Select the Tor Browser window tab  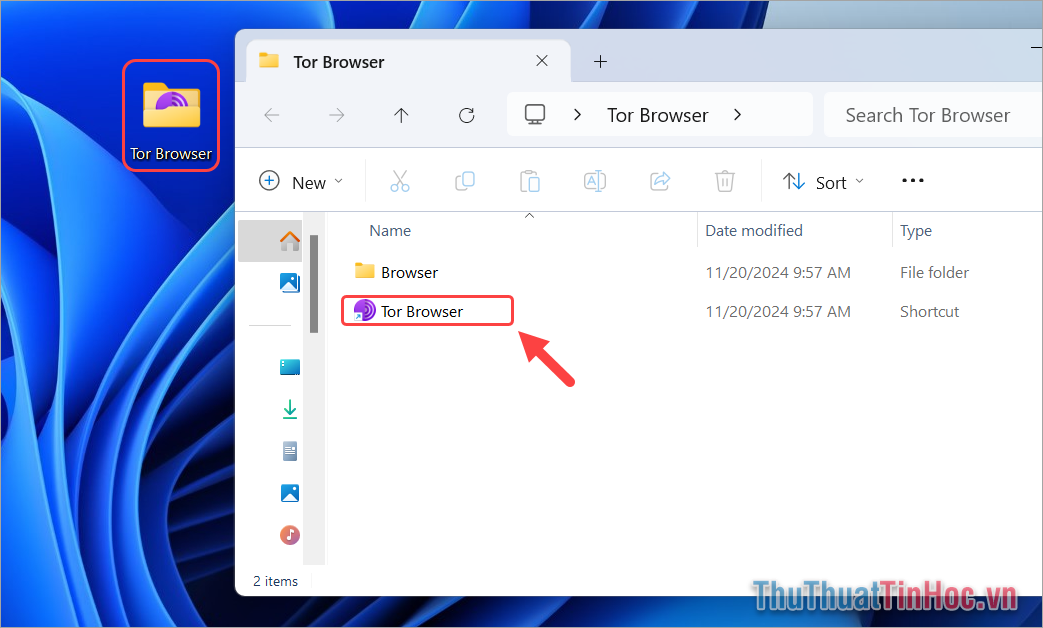coord(408,61)
